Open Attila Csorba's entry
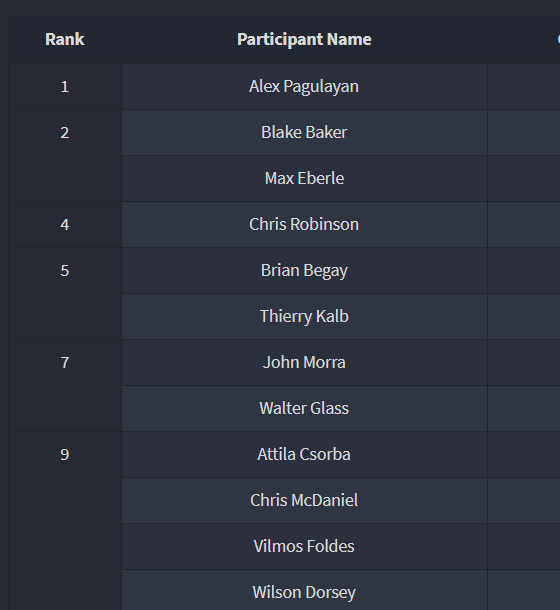 tap(304, 454)
